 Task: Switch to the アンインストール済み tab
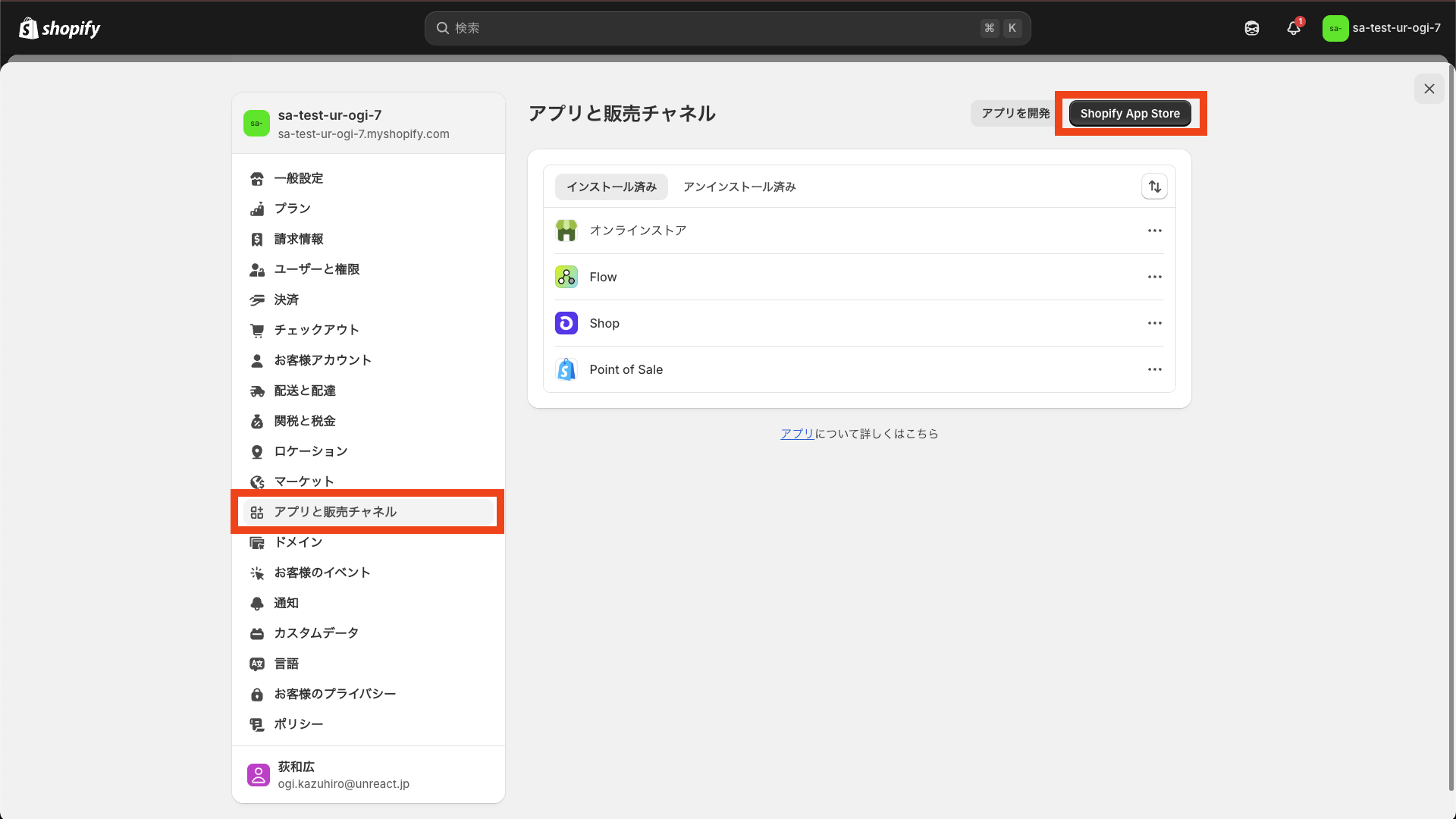739,187
